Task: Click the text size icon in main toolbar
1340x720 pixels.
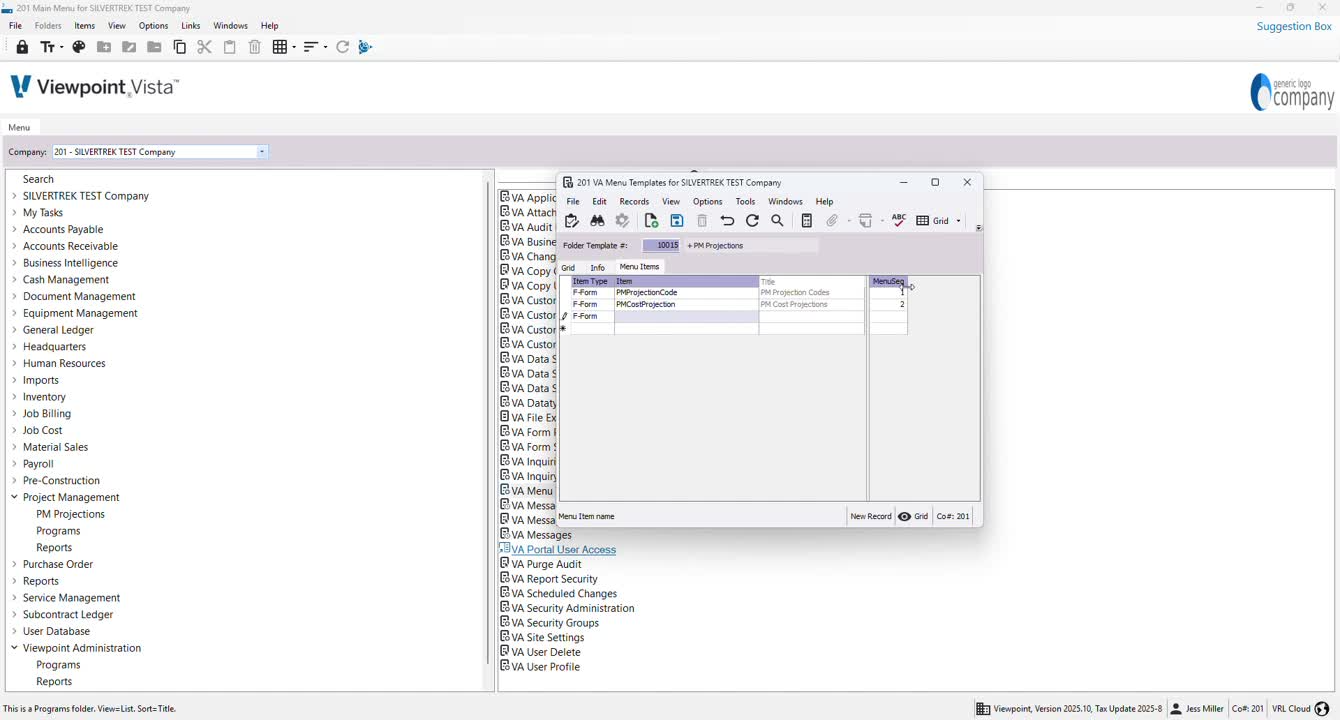Action: 47,47
